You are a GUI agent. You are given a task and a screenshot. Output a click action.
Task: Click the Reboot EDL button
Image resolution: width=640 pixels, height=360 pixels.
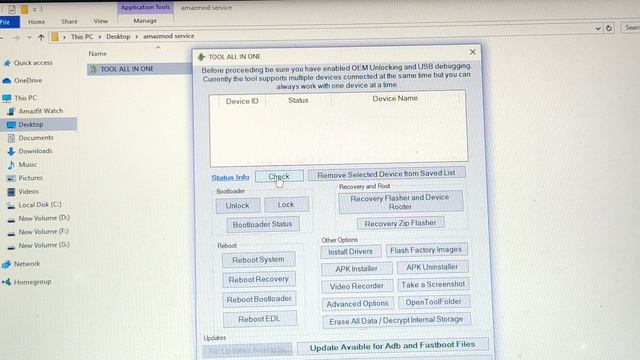pyautogui.click(x=260, y=319)
